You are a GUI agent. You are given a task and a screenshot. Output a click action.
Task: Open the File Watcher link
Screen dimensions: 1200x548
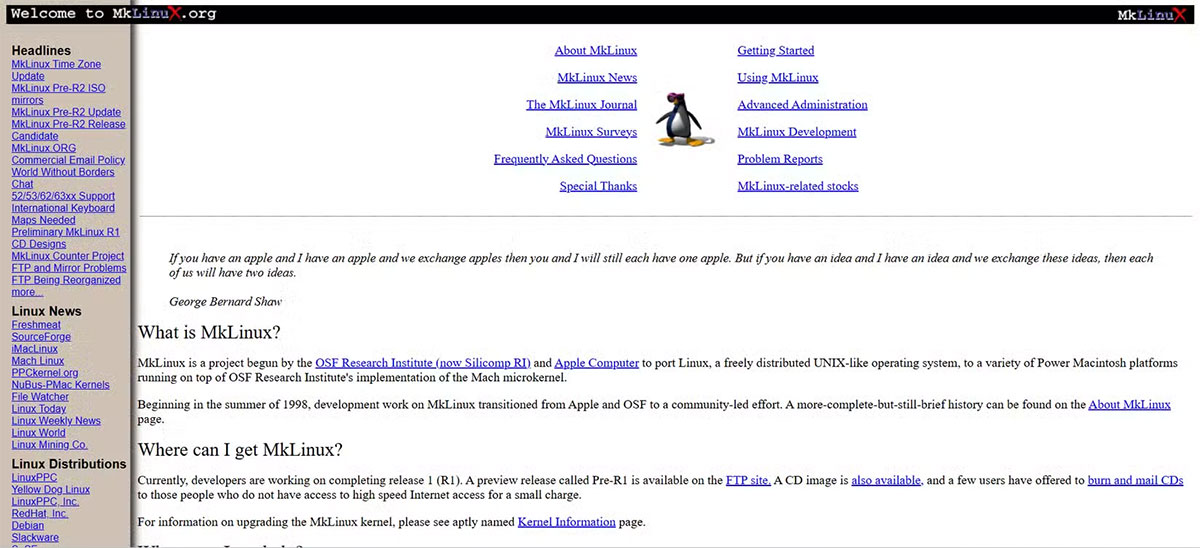click(40, 397)
